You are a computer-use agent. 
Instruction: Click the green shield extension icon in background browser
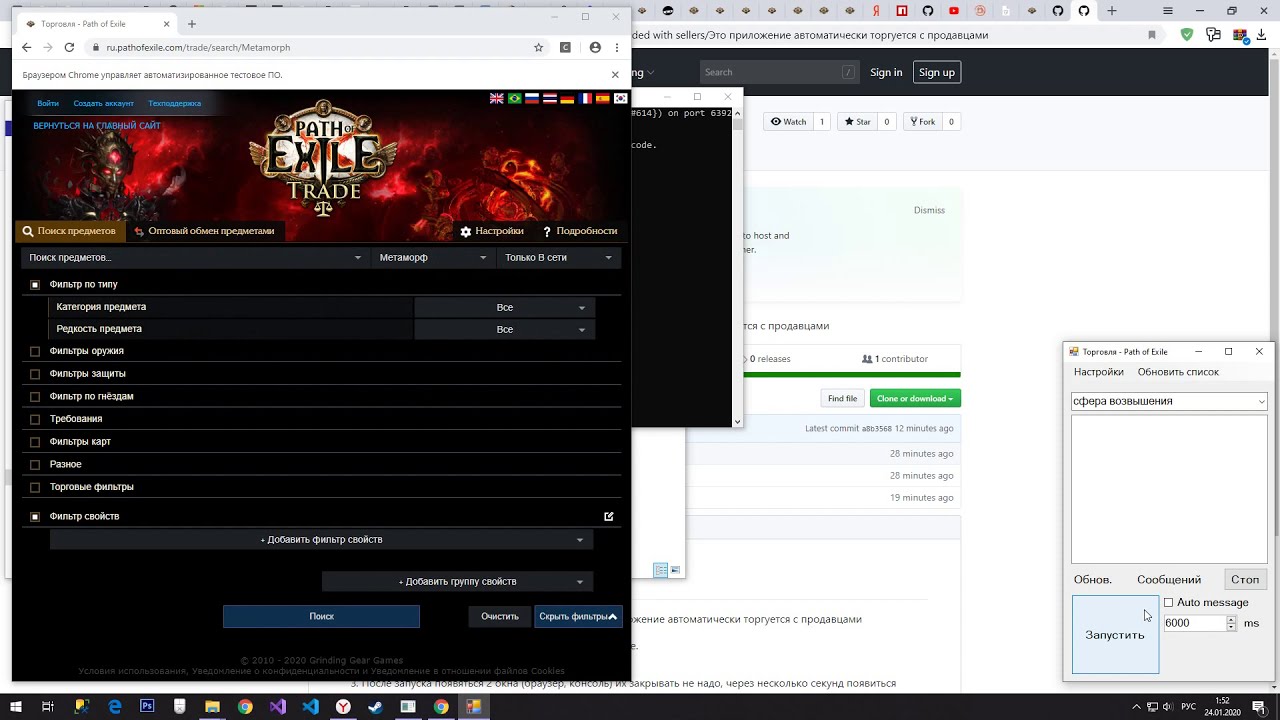coord(1187,35)
